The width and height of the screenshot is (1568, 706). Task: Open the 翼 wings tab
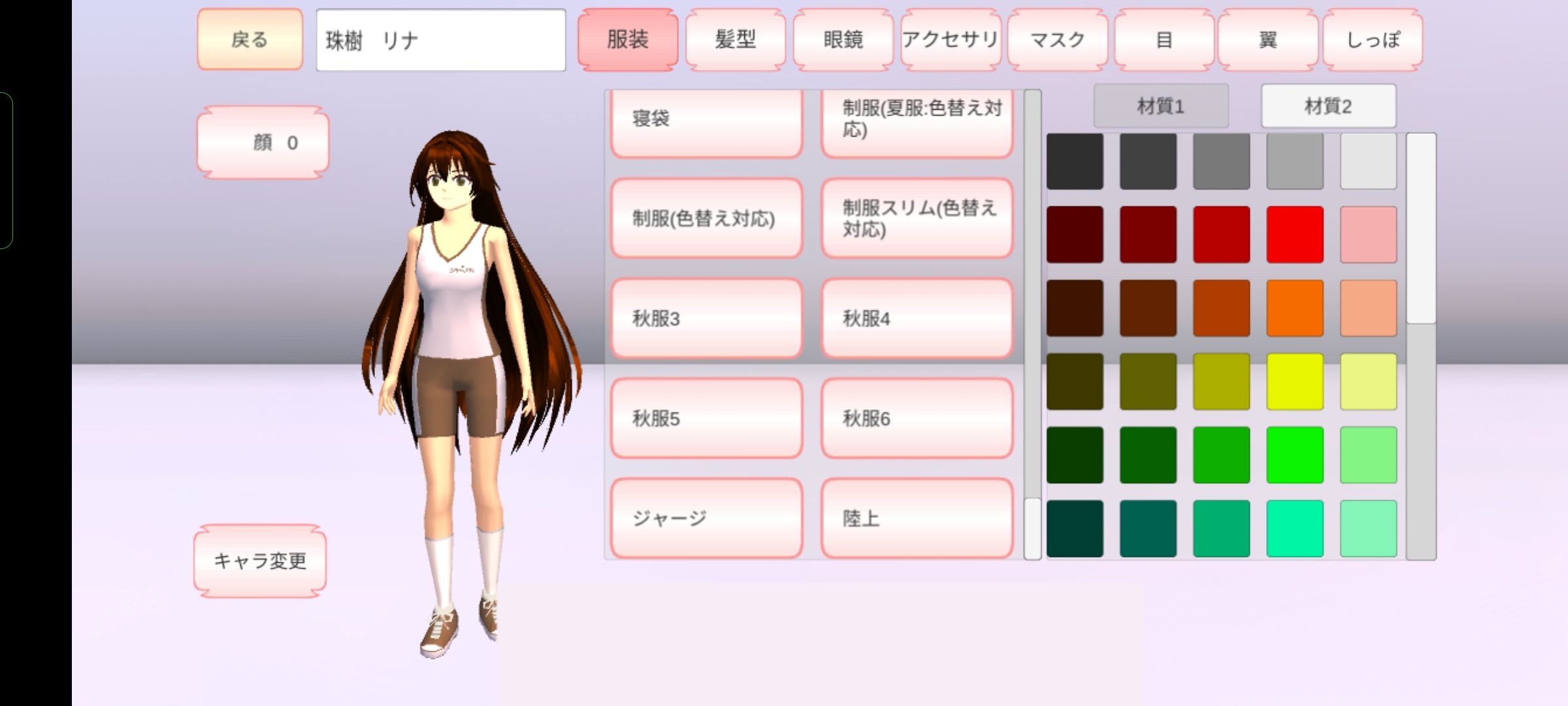click(x=1267, y=39)
